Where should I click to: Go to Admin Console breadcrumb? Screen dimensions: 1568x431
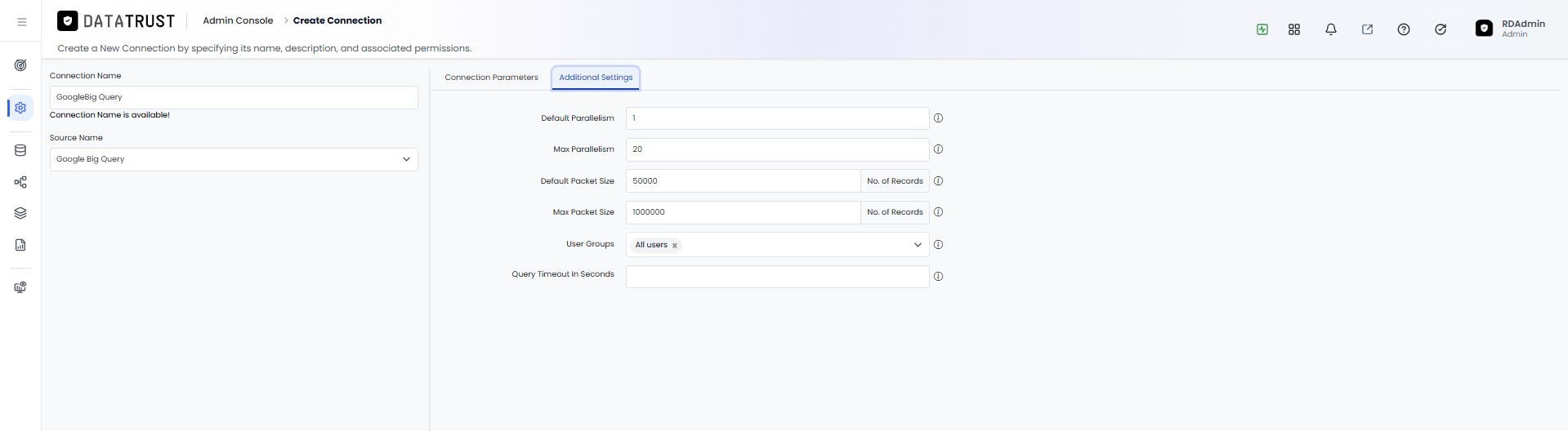click(x=238, y=20)
